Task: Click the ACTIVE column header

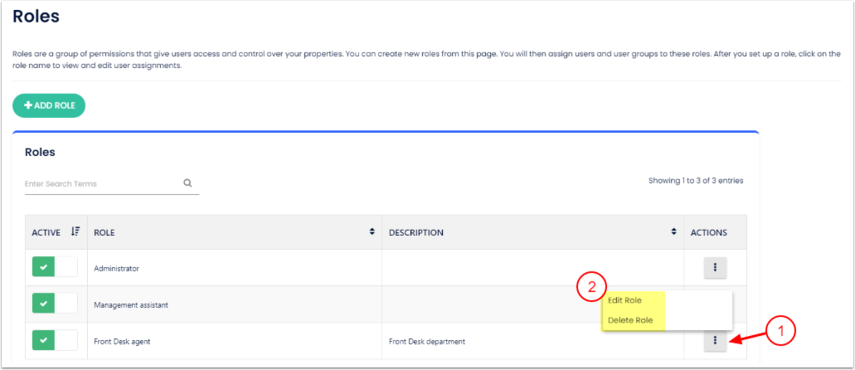Action: pyautogui.click(x=46, y=233)
